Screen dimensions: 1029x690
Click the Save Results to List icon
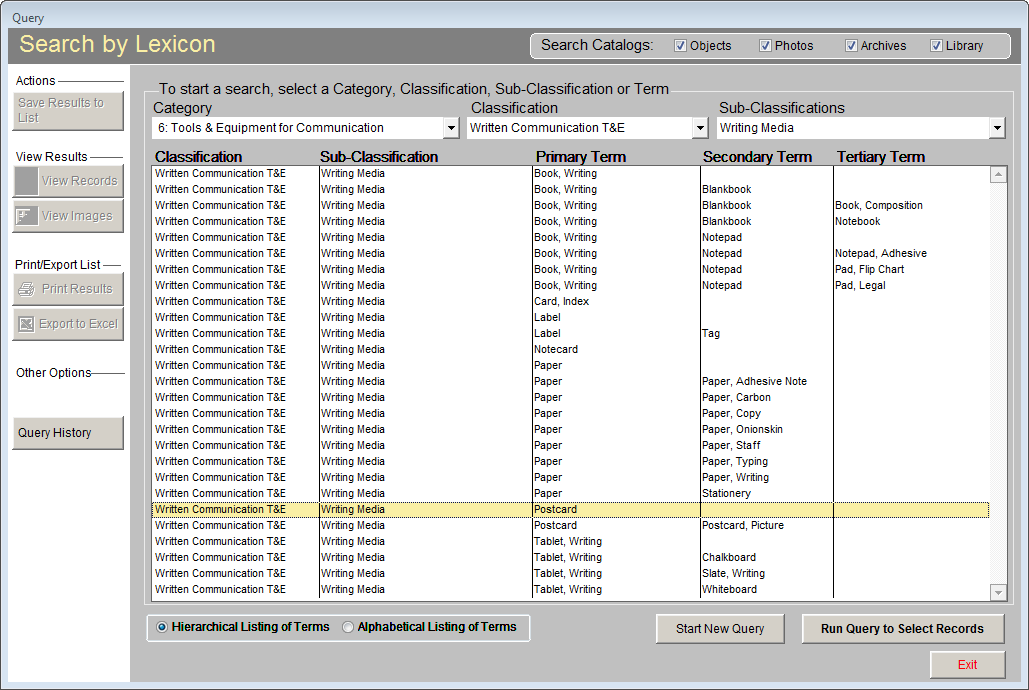[x=67, y=110]
